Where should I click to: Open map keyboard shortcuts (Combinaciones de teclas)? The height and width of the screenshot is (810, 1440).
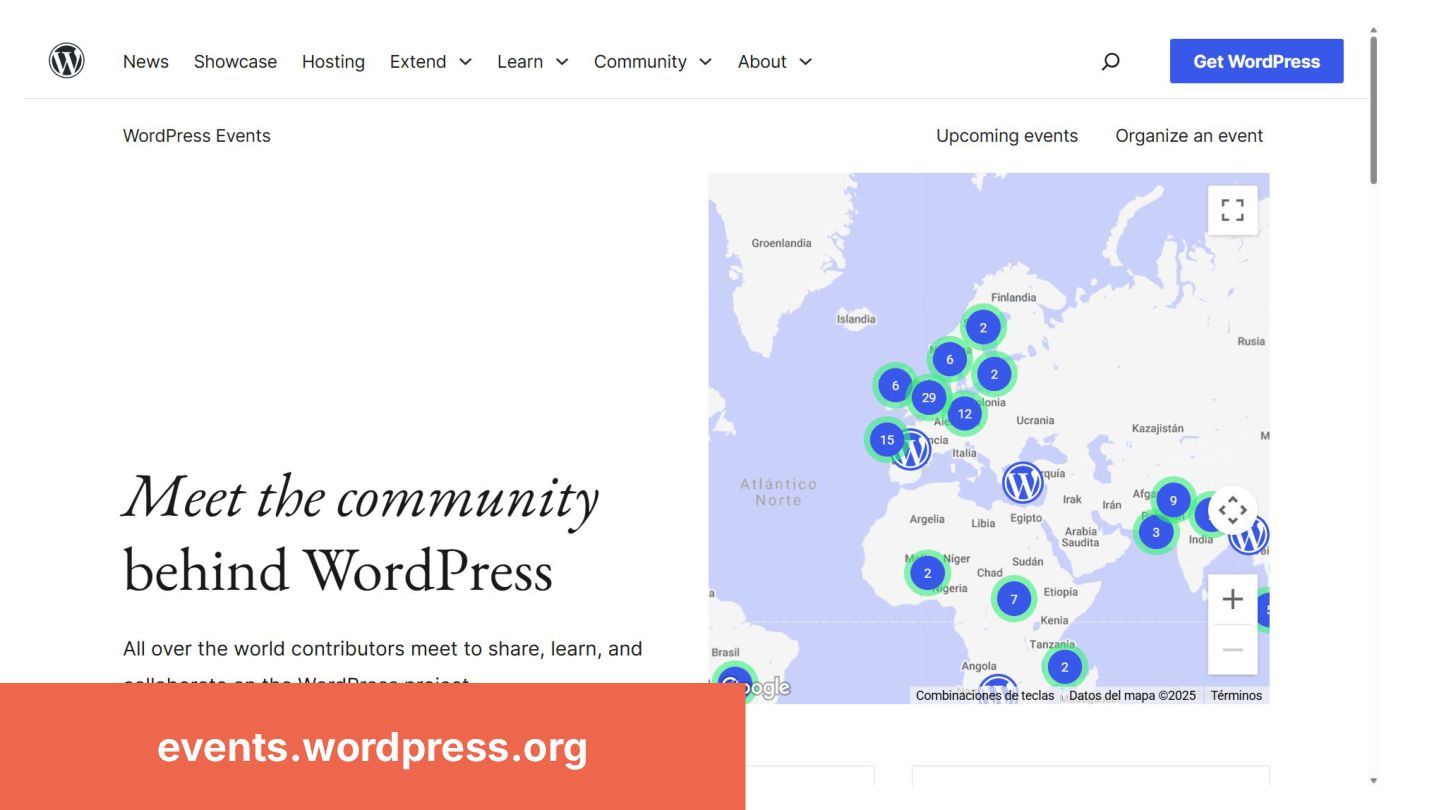click(x=985, y=695)
